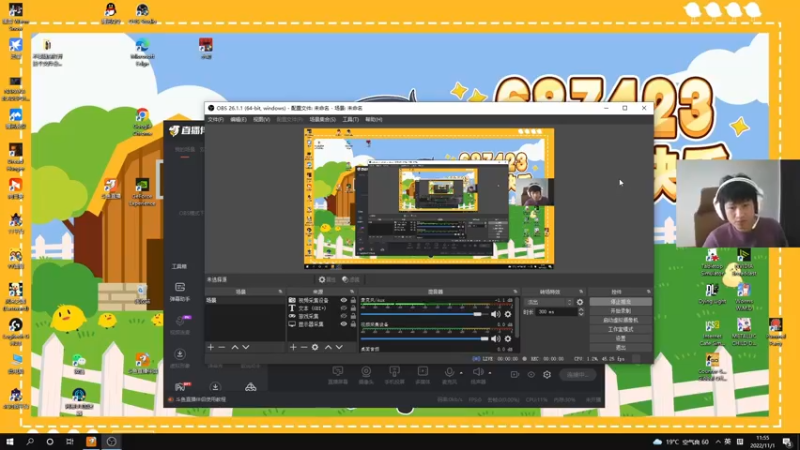Click 停止推流 button in OBS controls

tap(620, 302)
